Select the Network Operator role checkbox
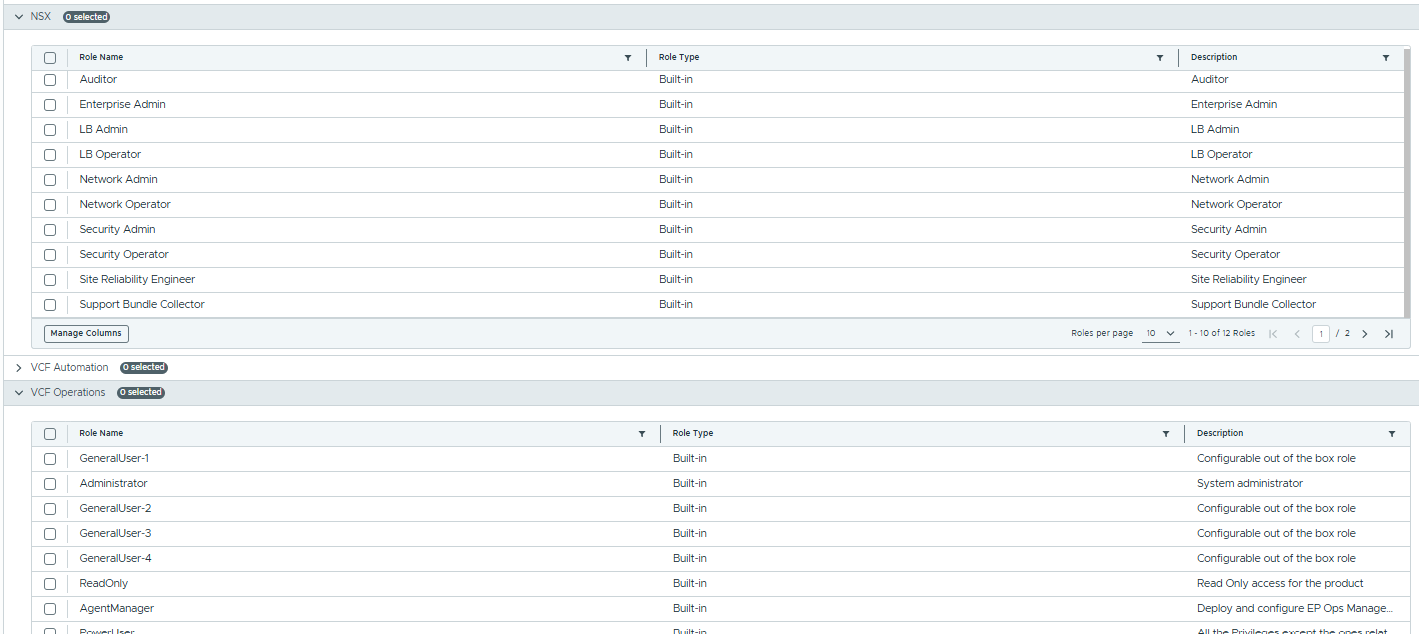The height and width of the screenshot is (634, 1419). pyautogui.click(x=50, y=205)
